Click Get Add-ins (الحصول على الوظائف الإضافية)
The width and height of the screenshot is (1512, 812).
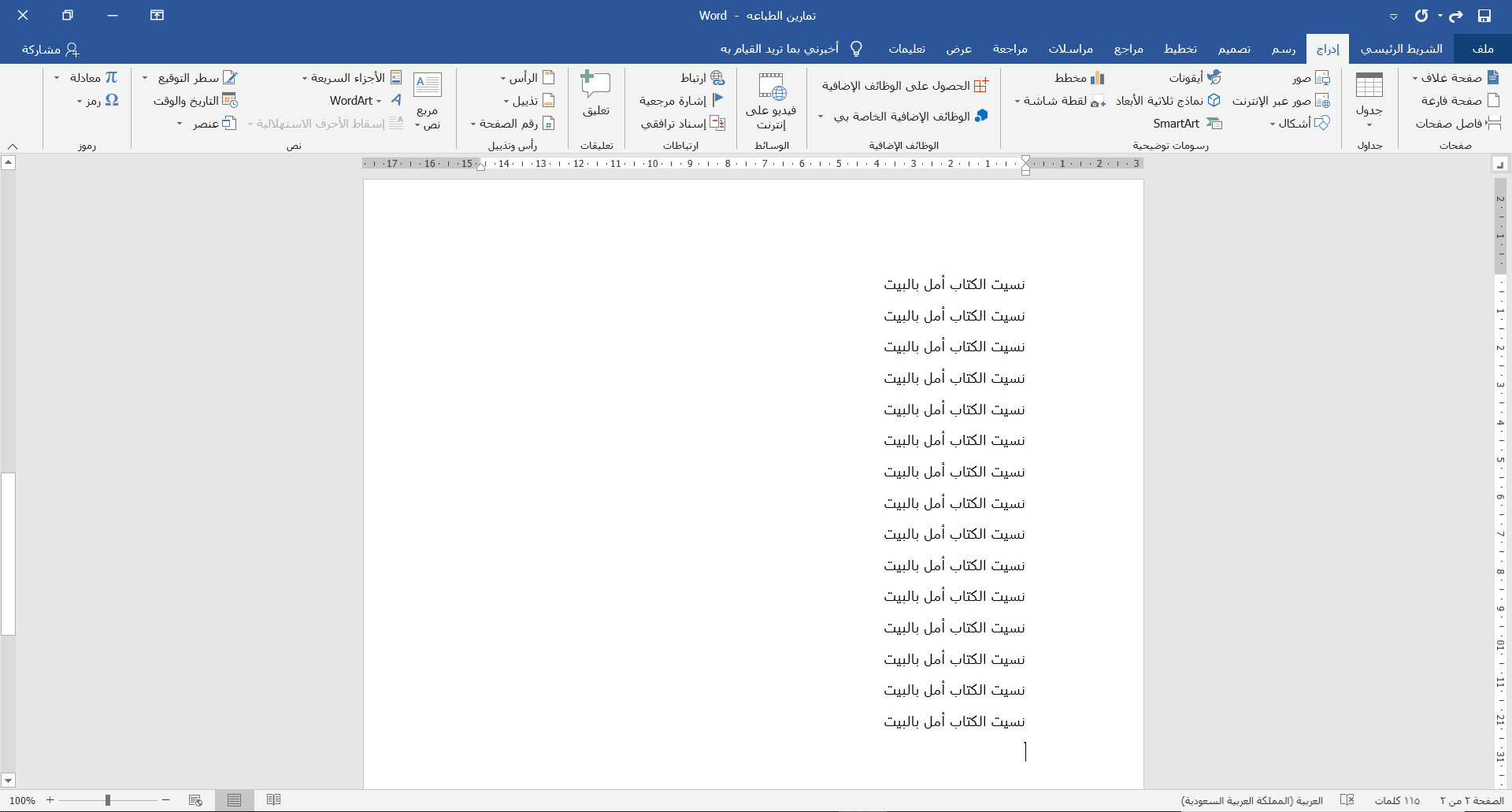(x=904, y=86)
